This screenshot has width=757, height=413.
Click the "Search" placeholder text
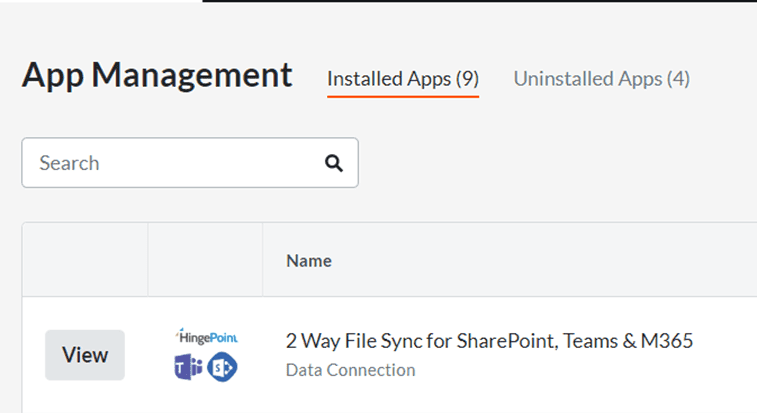click(x=69, y=163)
